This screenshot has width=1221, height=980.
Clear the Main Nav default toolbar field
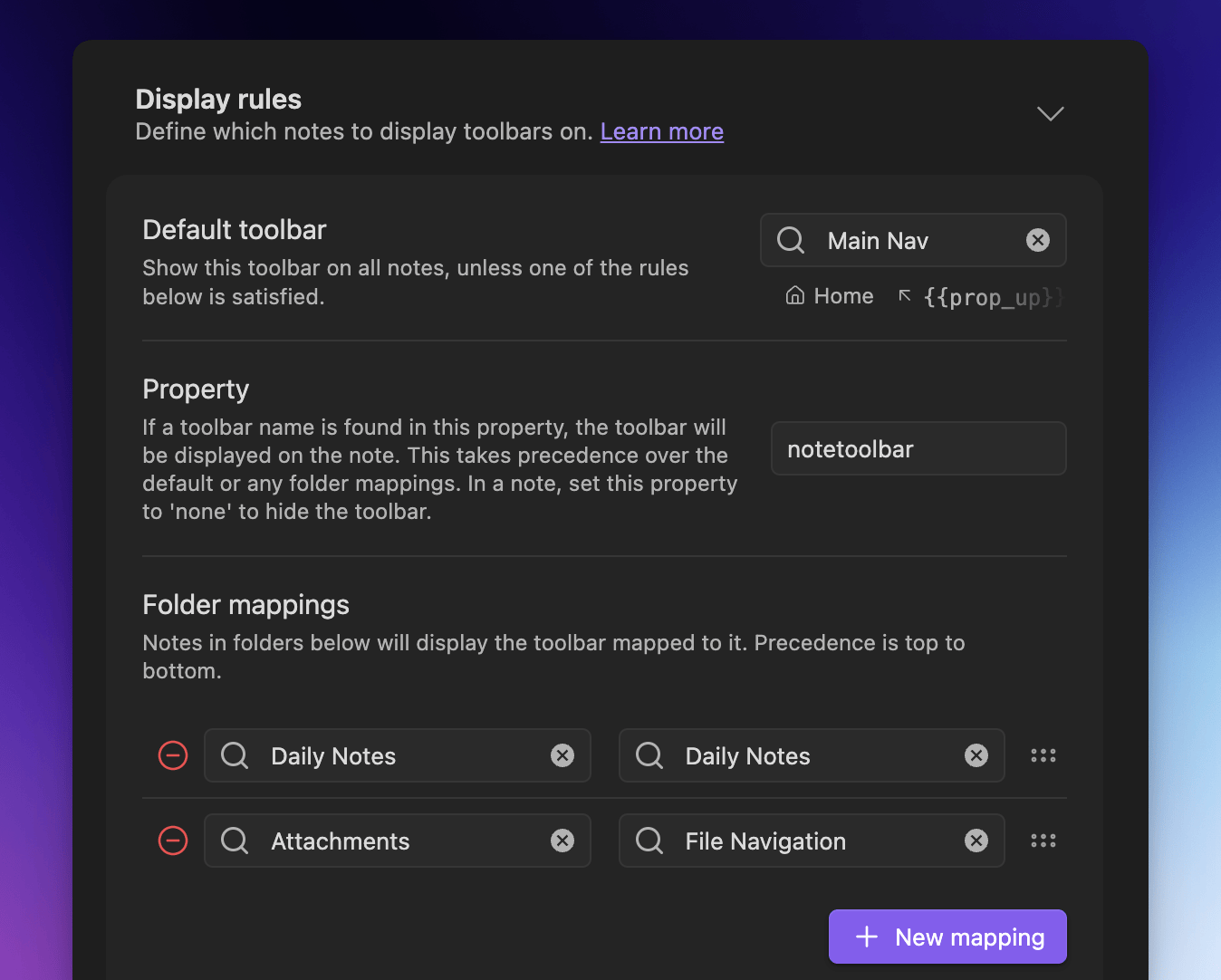click(1038, 240)
